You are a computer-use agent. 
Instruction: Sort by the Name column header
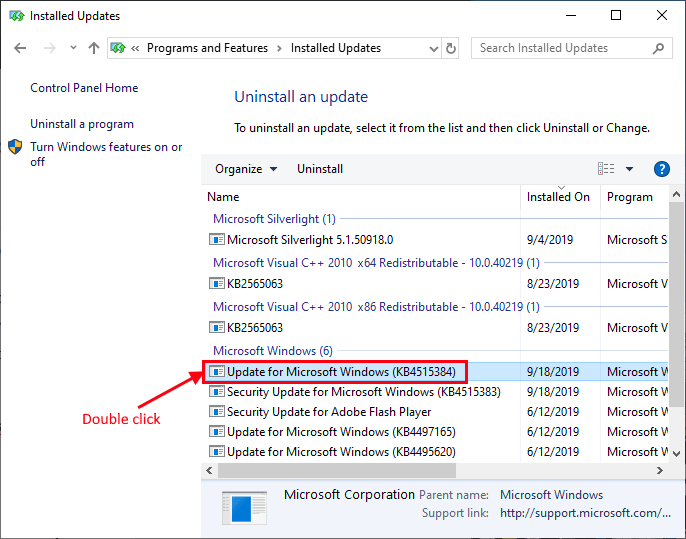pyautogui.click(x=223, y=197)
